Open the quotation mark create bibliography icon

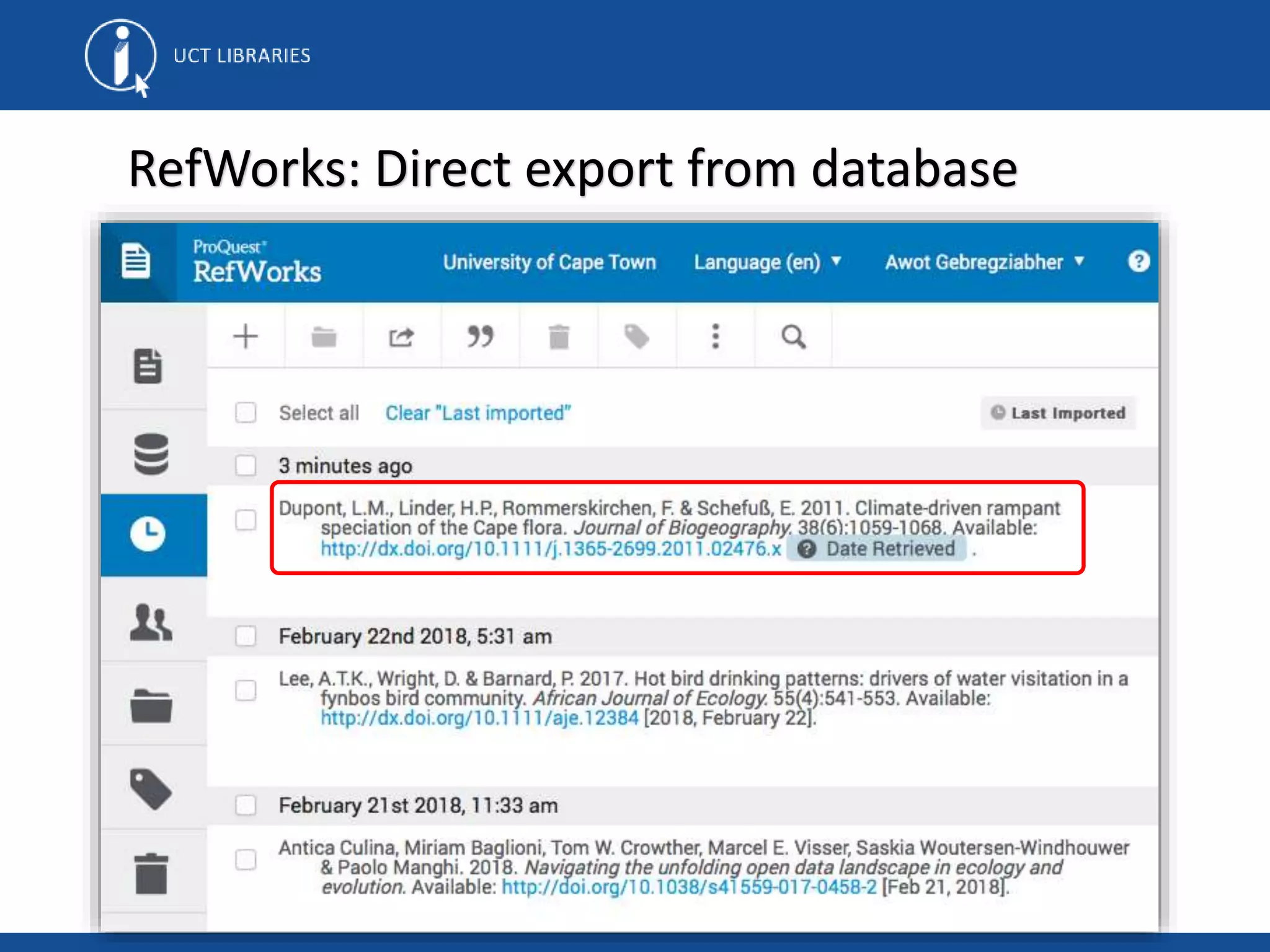click(x=480, y=337)
